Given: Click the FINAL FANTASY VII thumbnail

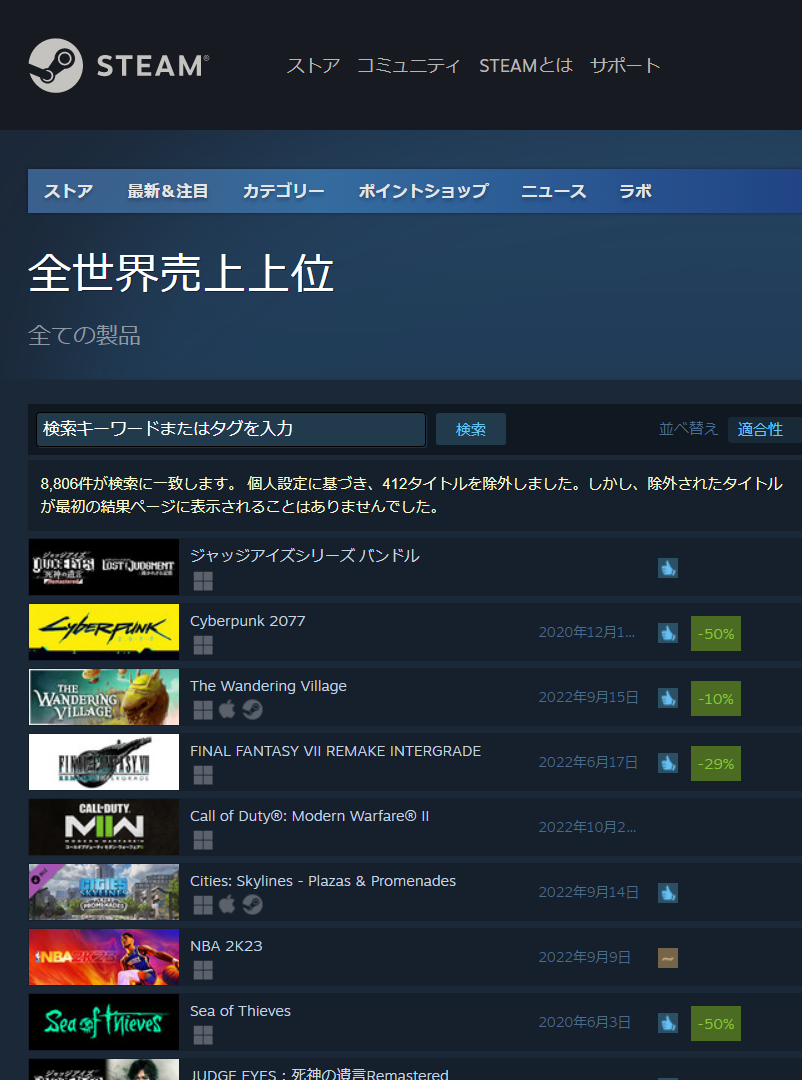Looking at the screenshot, I should [104, 762].
